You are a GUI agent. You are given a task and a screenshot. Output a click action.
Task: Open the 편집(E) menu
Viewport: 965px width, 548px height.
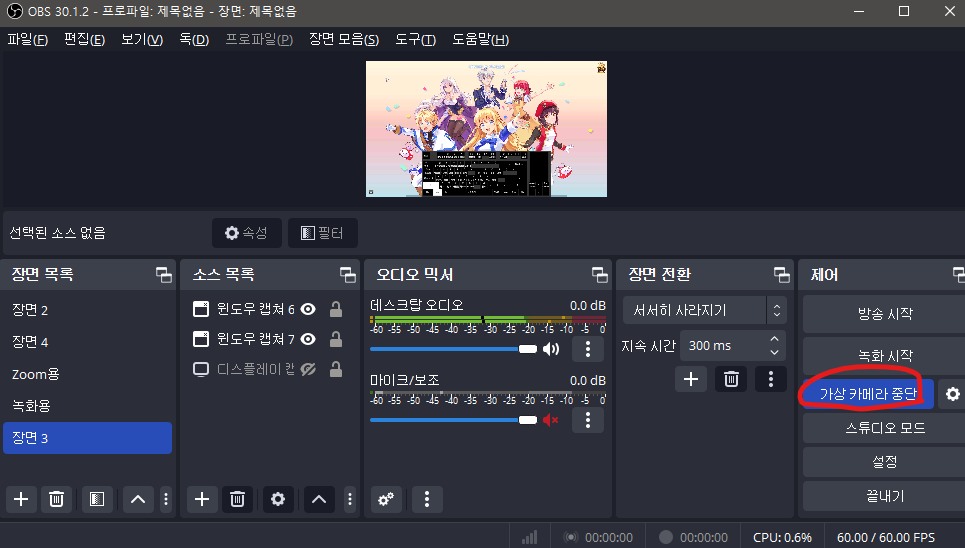pyautogui.click(x=84, y=40)
